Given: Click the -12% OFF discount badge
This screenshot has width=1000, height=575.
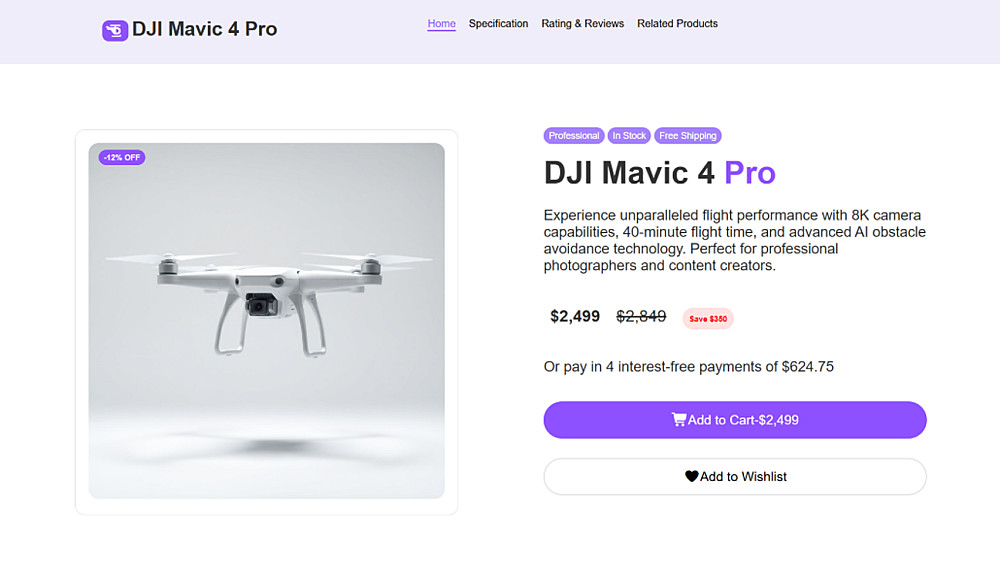Looking at the screenshot, I should [122, 157].
